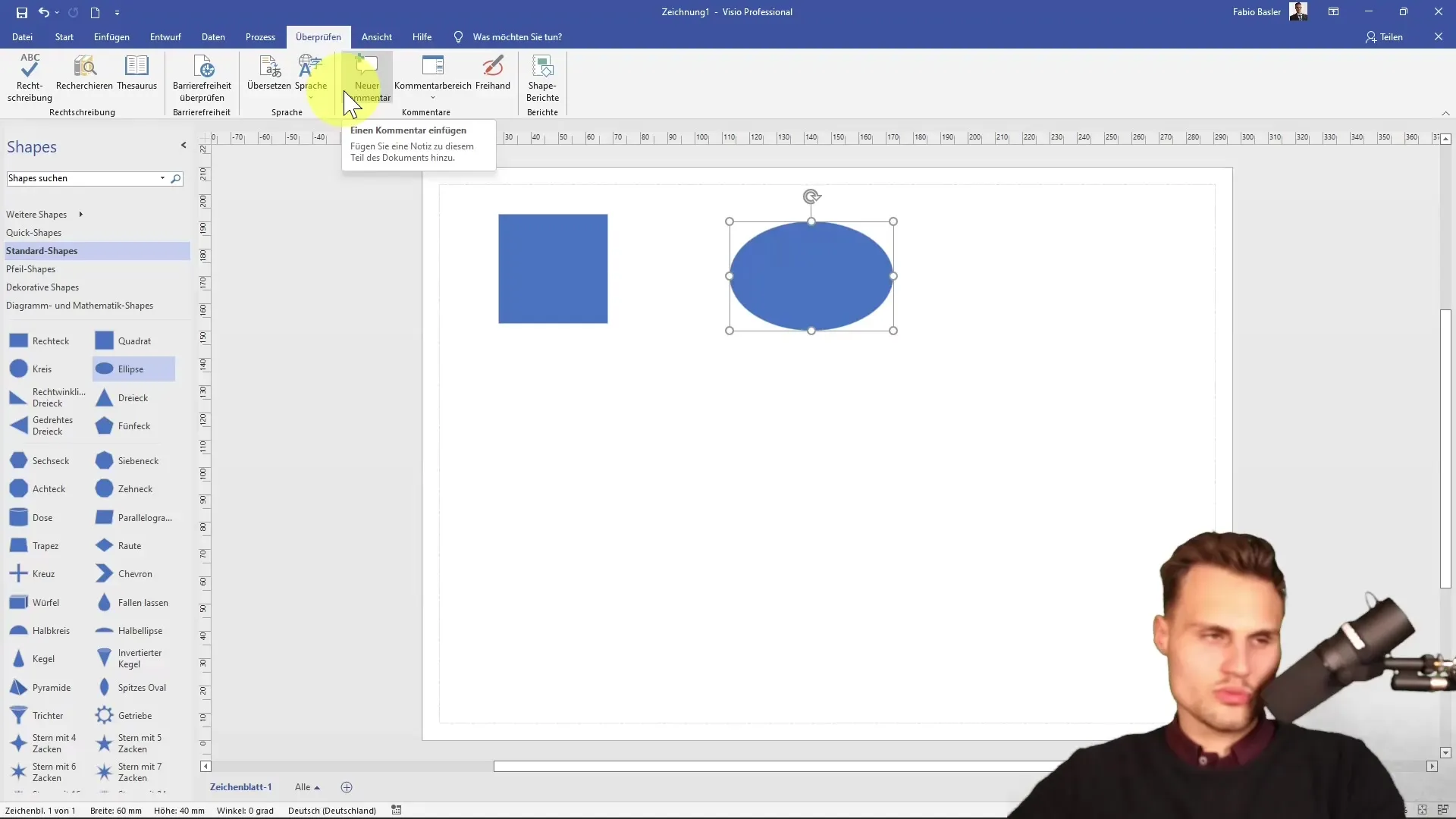Screen dimensions: 1456x819
Task: Pick the Pyramide shape
Action: [39, 688]
